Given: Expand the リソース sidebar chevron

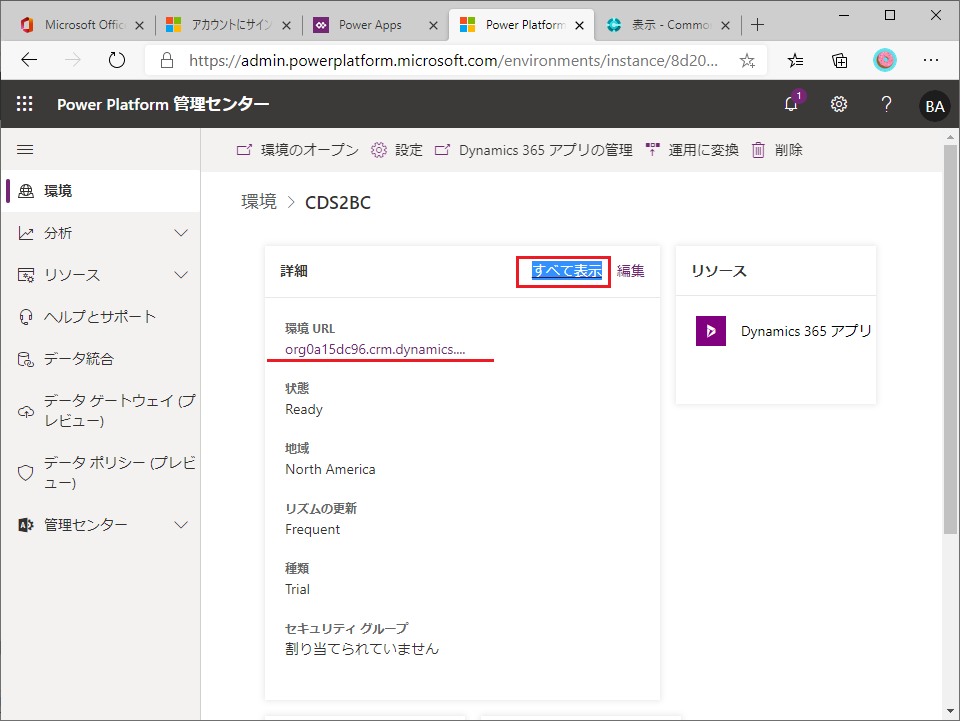Looking at the screenshot, I should point(181,275).
